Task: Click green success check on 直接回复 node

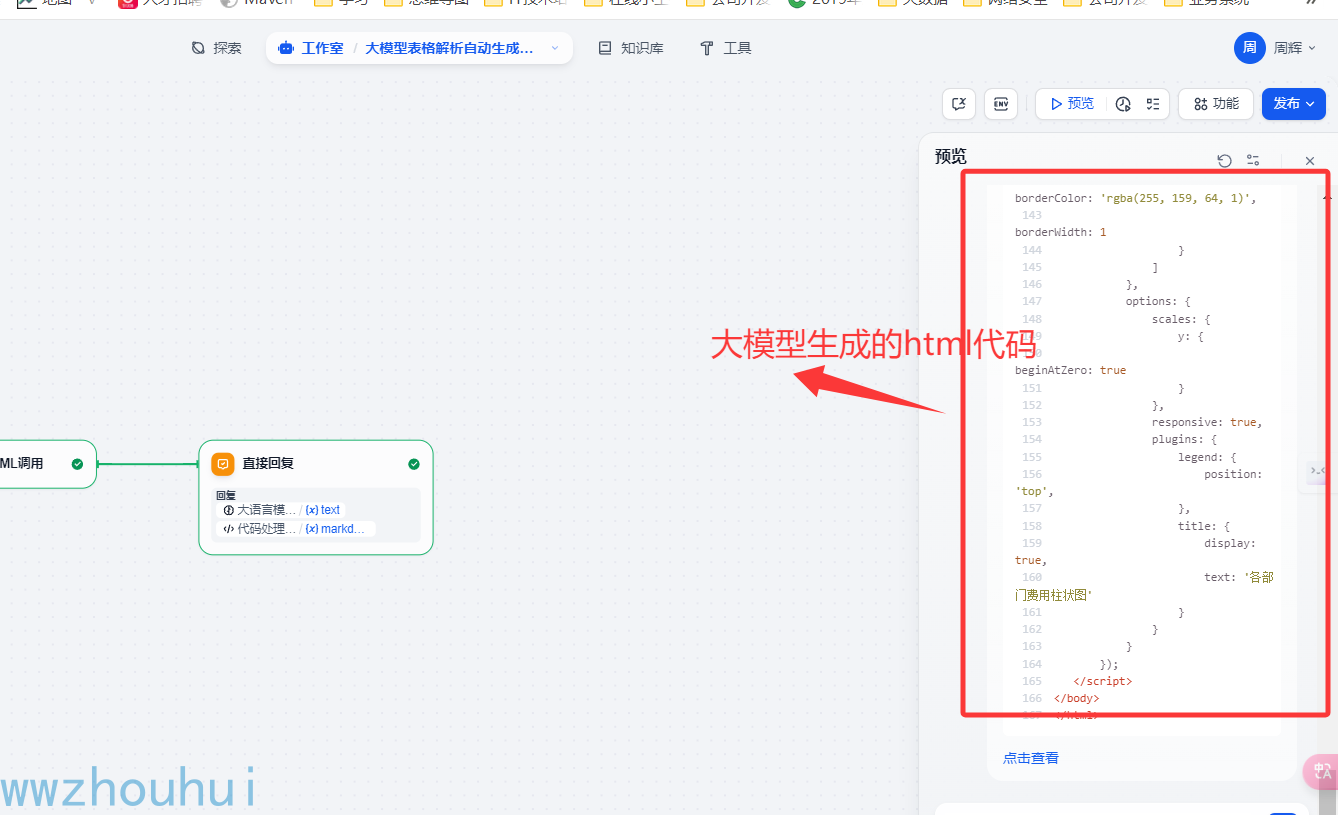Action: (414, 464)
